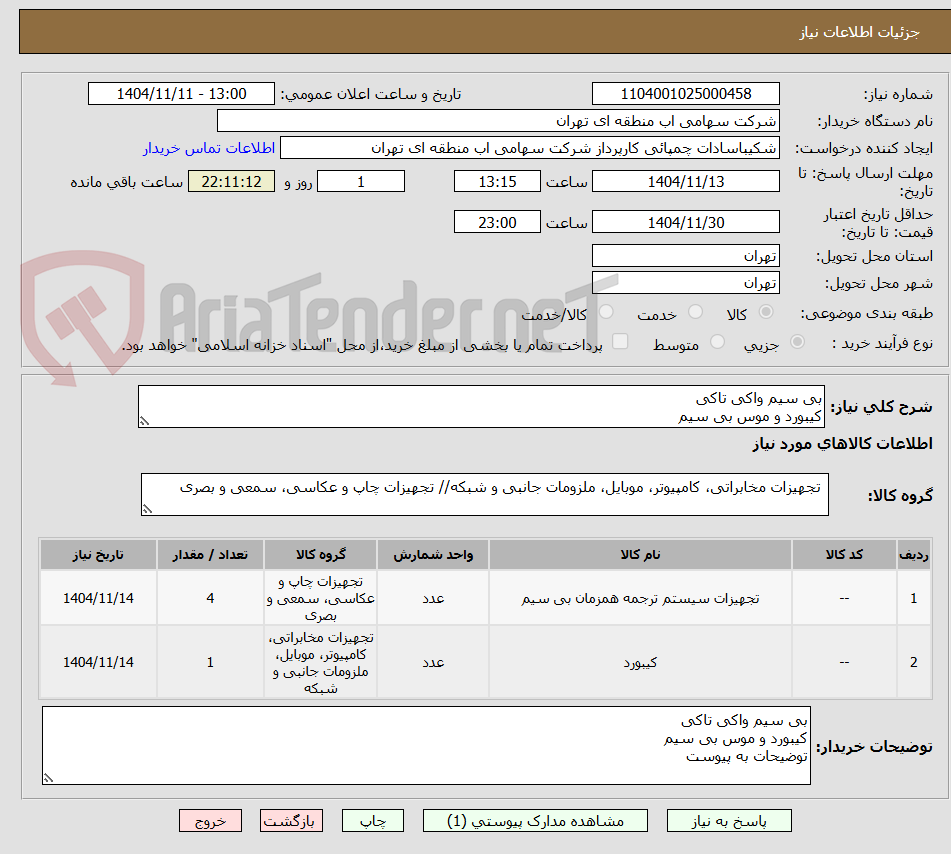Click group cell تجهیزات مخابراتی، کامپیوتر
Viewport: 951px width, 854px height.
320,662
